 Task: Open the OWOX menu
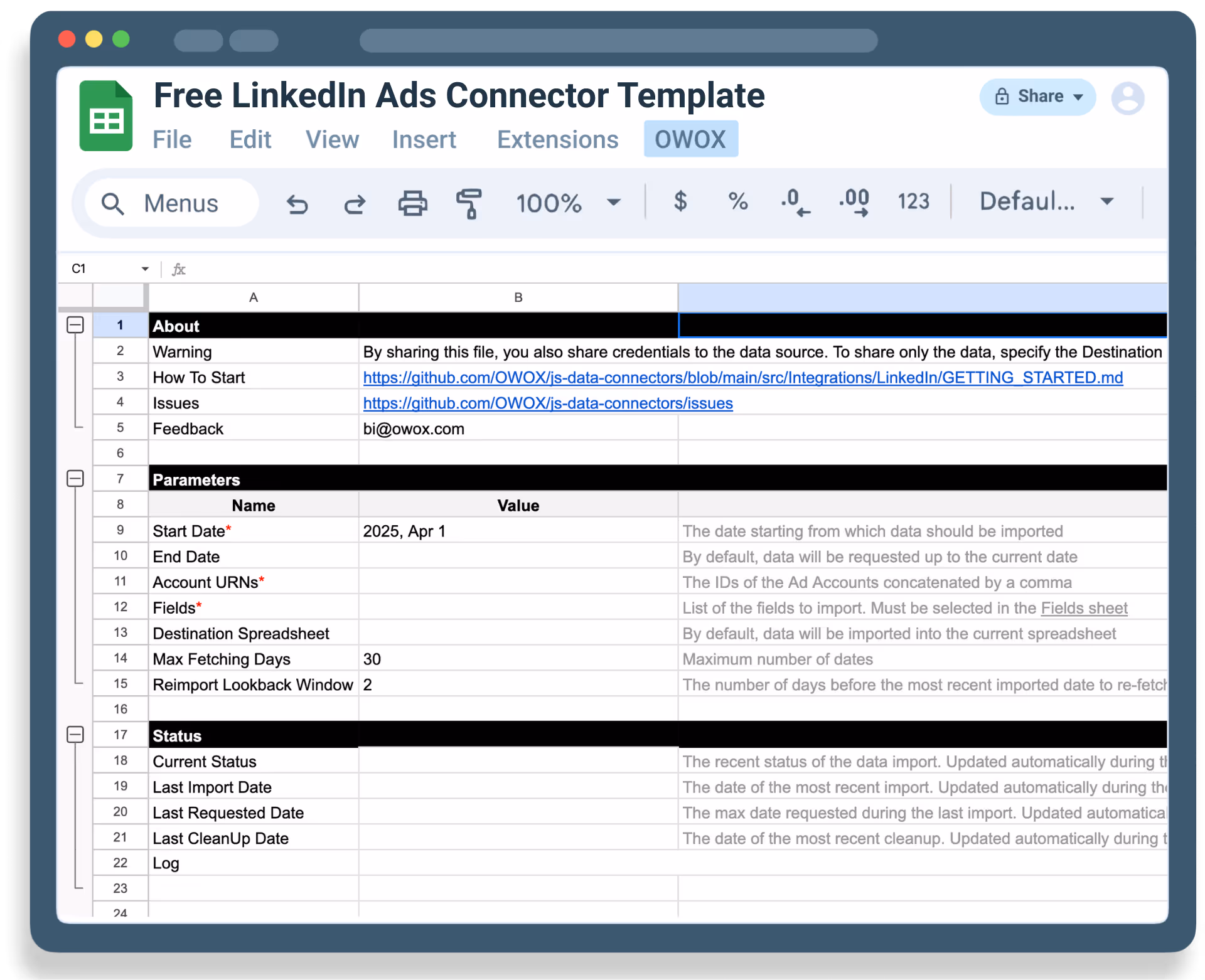pos(690,139)
